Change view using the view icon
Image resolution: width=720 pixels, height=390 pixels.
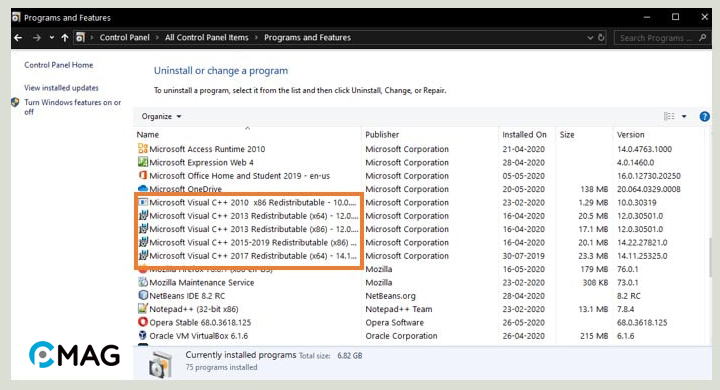(x=669, y=117)
